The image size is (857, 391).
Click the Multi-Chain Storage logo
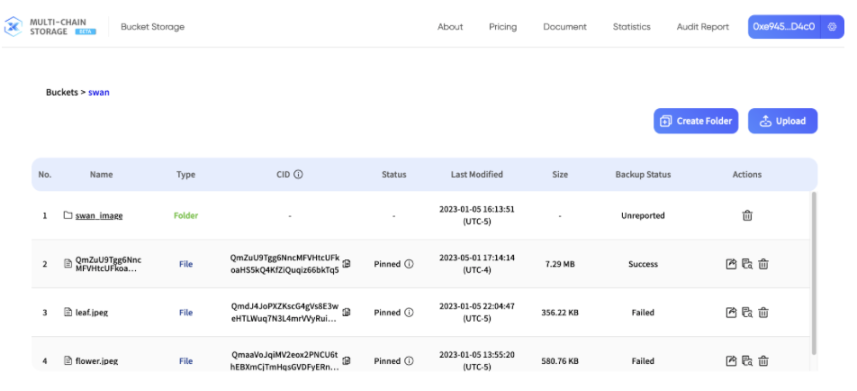50,26
